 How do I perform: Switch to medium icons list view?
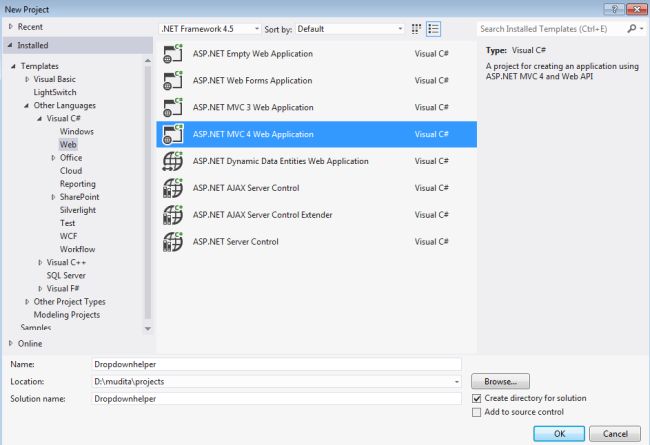tap(433, 29)
